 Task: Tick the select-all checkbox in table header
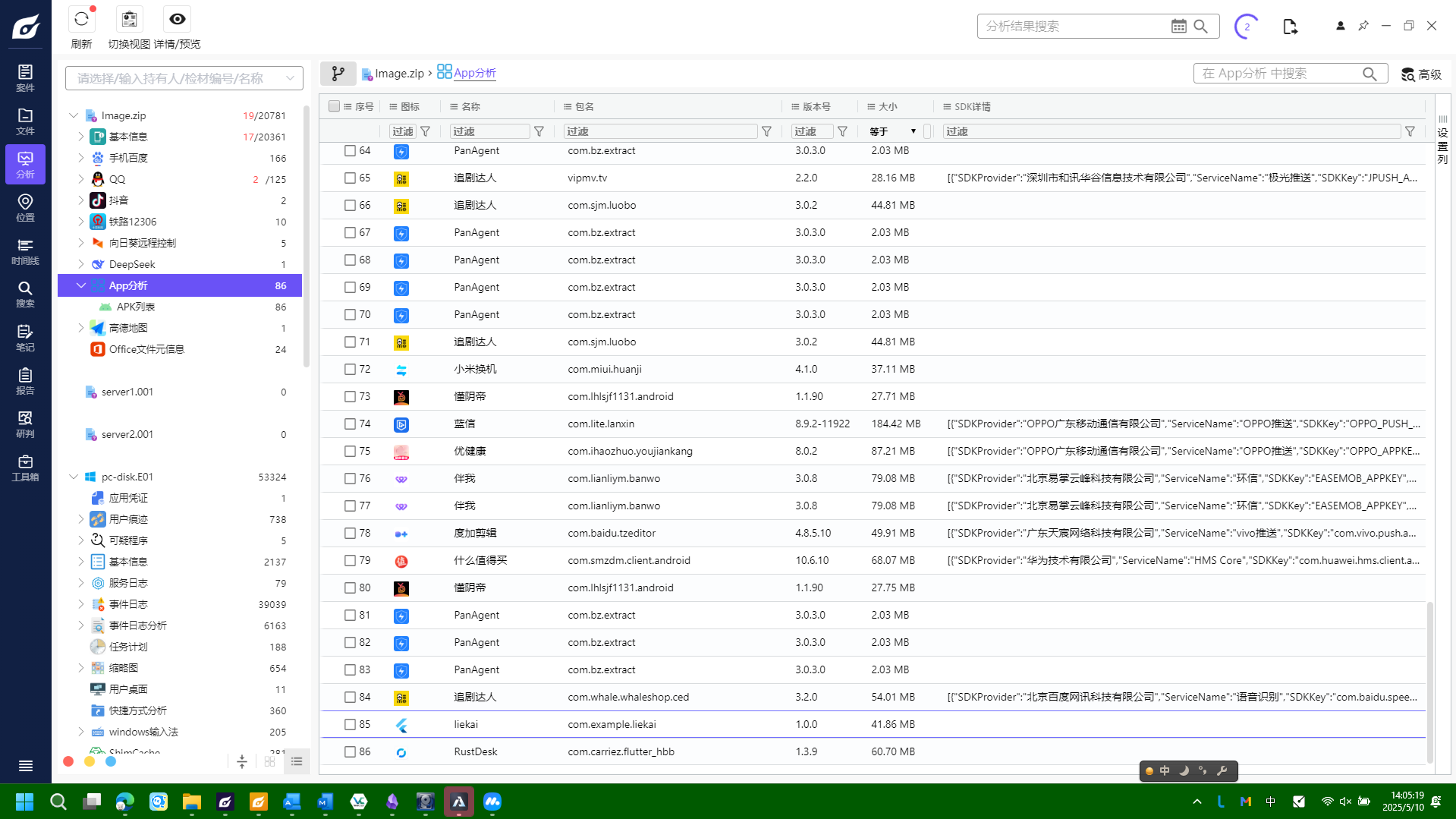coord(334,106)
